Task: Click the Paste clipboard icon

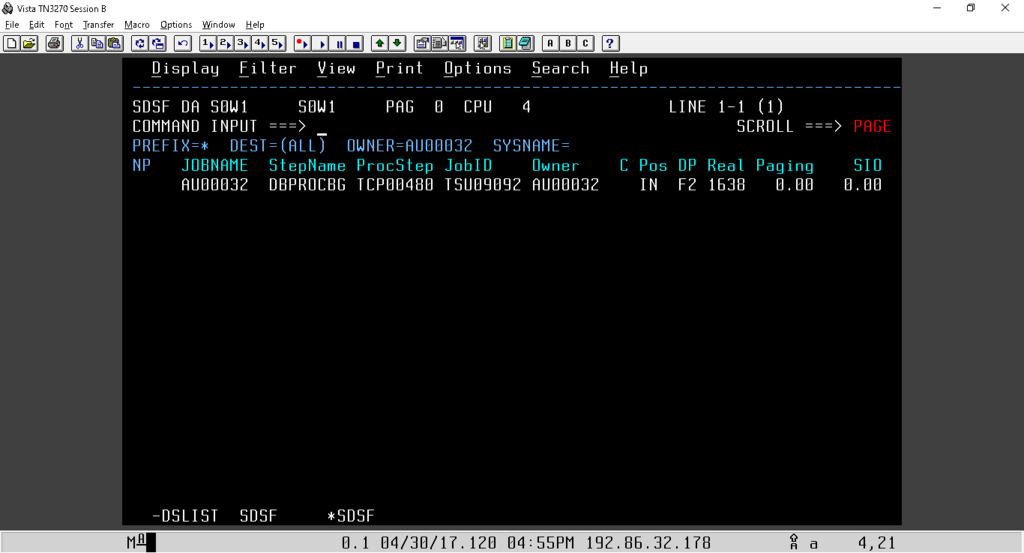Action: coord(114,44)
